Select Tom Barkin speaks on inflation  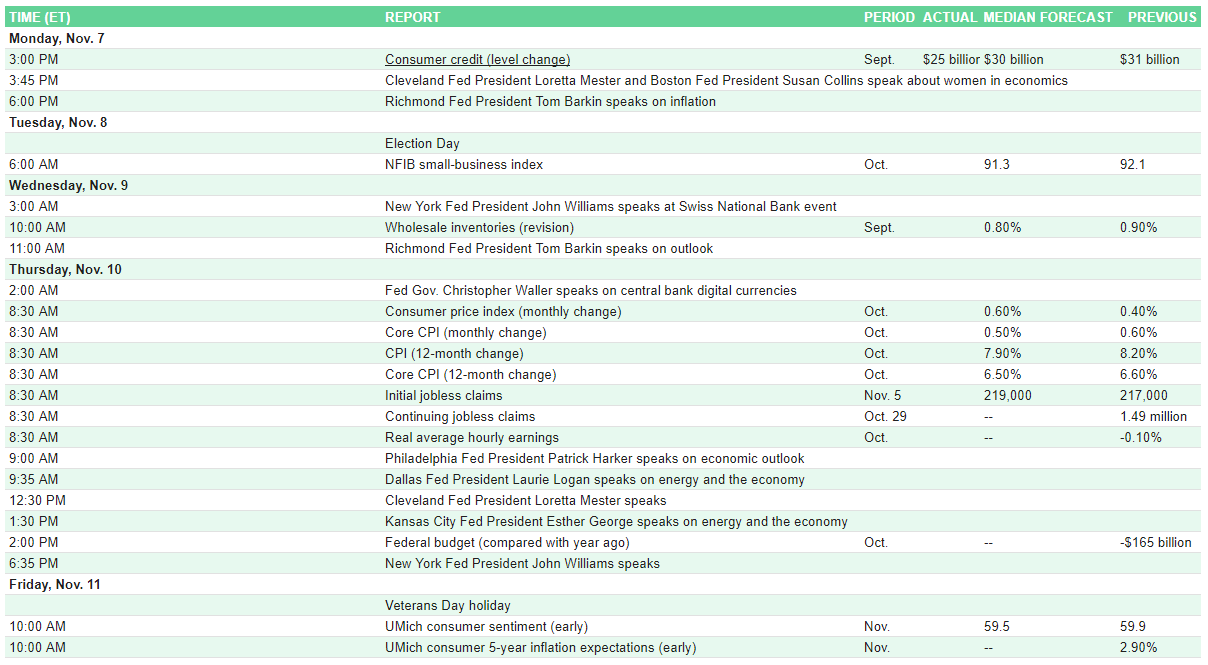(550, 101)
